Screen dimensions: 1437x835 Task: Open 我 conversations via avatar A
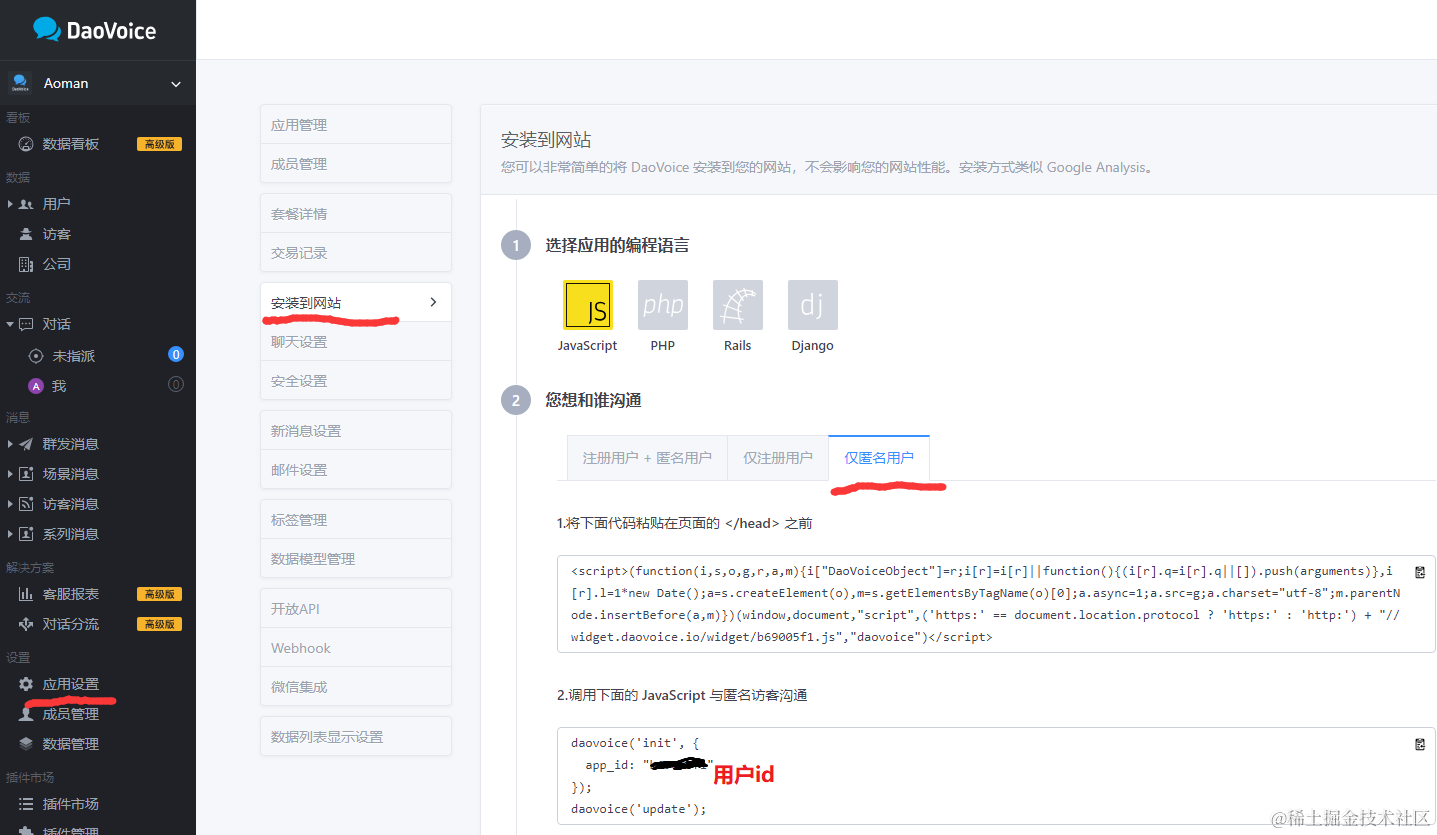point(36,386)
